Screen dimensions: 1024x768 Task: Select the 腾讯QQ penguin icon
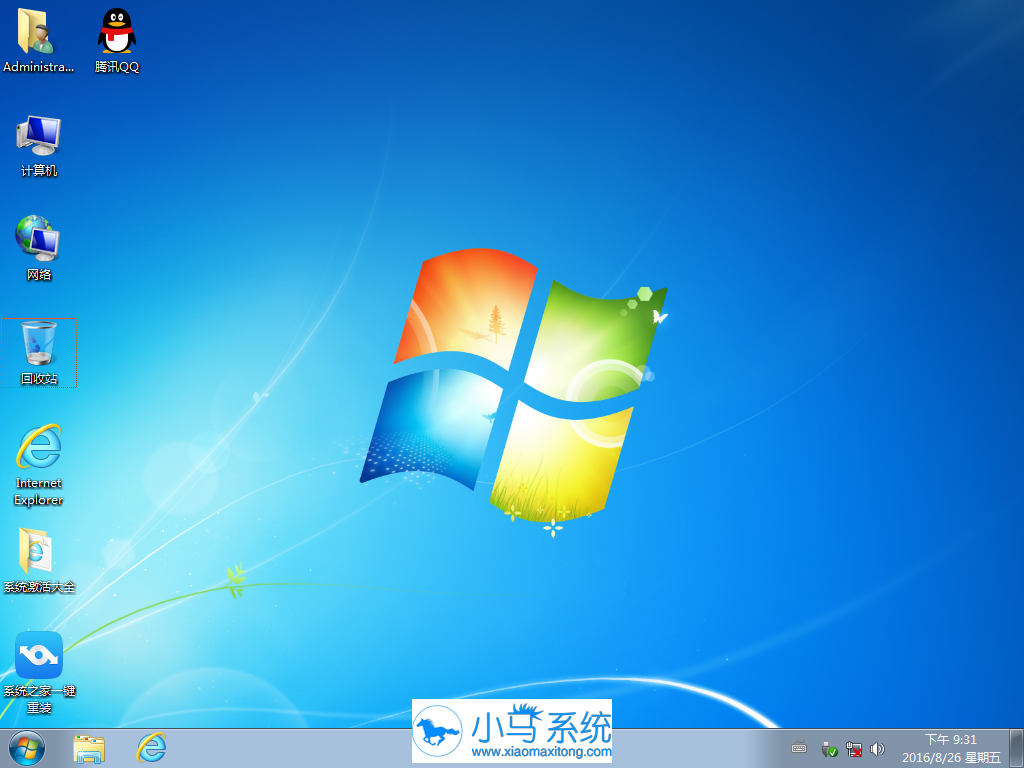point(117,39)
